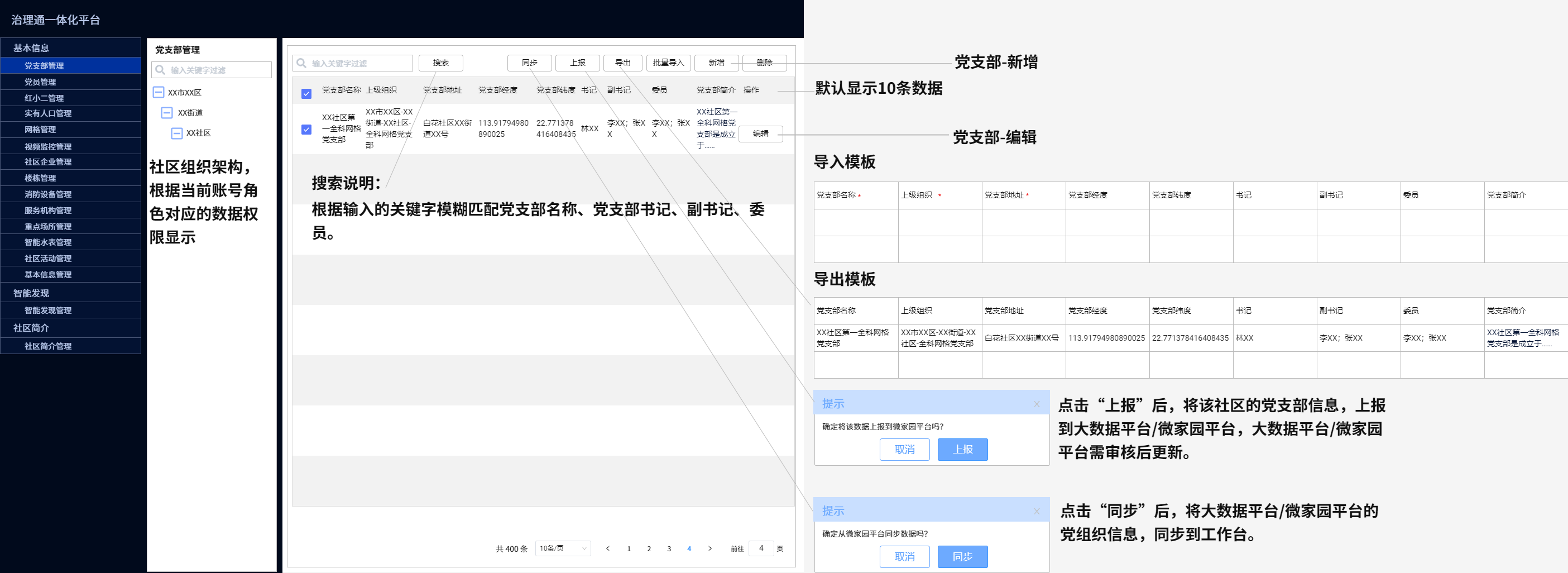
Task: Focus the tree keyword filter input
Action: pyautogui.click(x=211, y=70)
